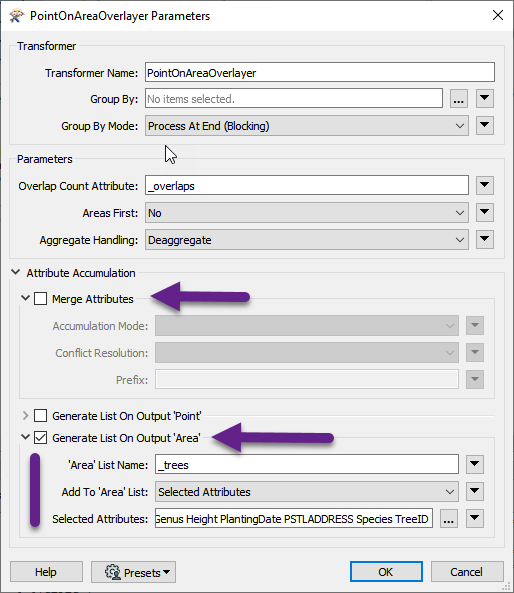Viewport: 514px width, 593px height.
Task: Open the Add To 'Area' List options arrow menu
Action: coord(475,492)
